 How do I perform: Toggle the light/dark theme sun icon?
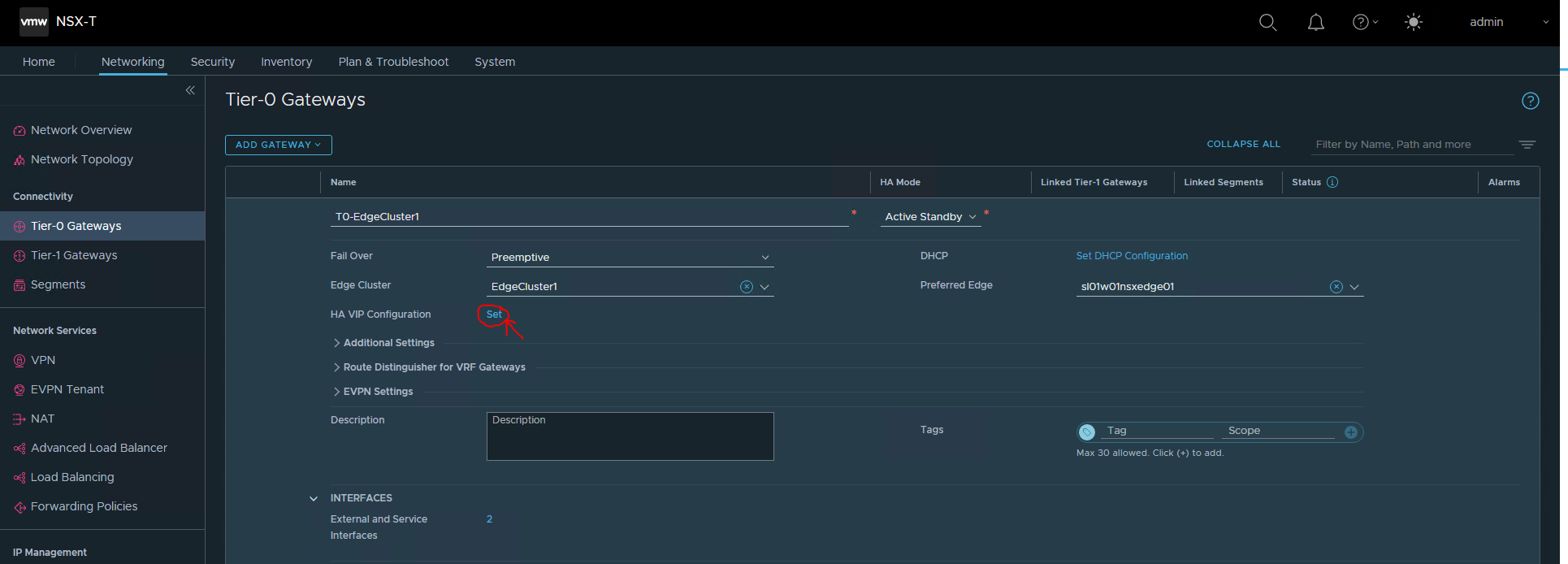1414,22
